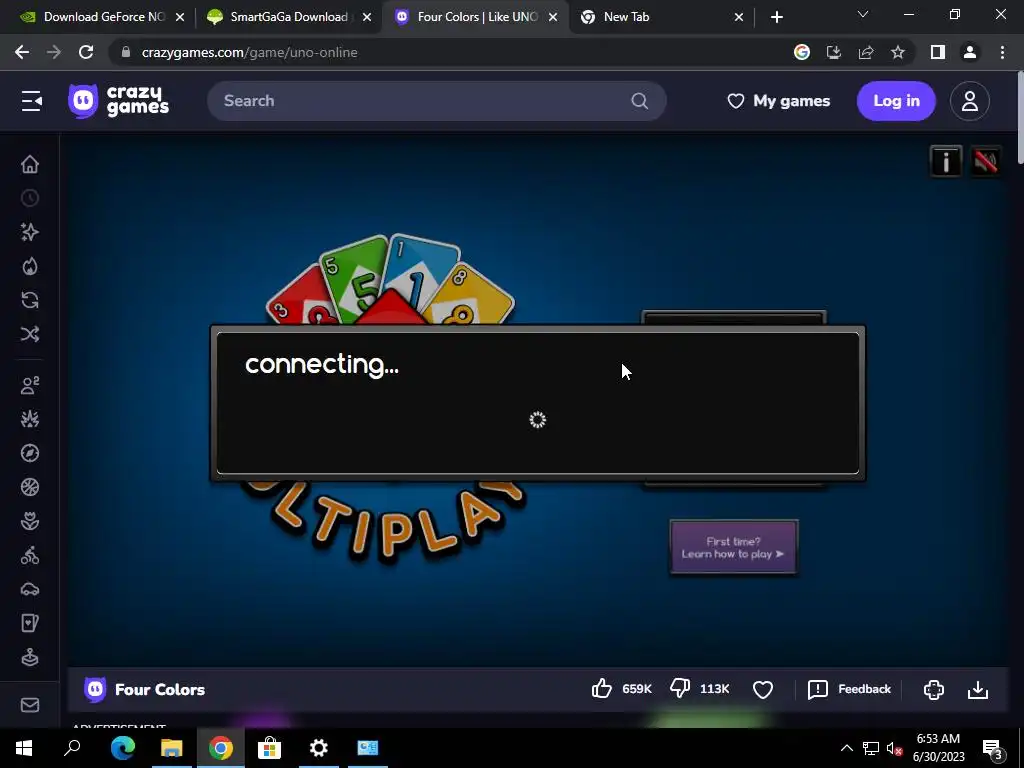
Task: Open the Feedback report button
Action: click(x=849, y=689)
